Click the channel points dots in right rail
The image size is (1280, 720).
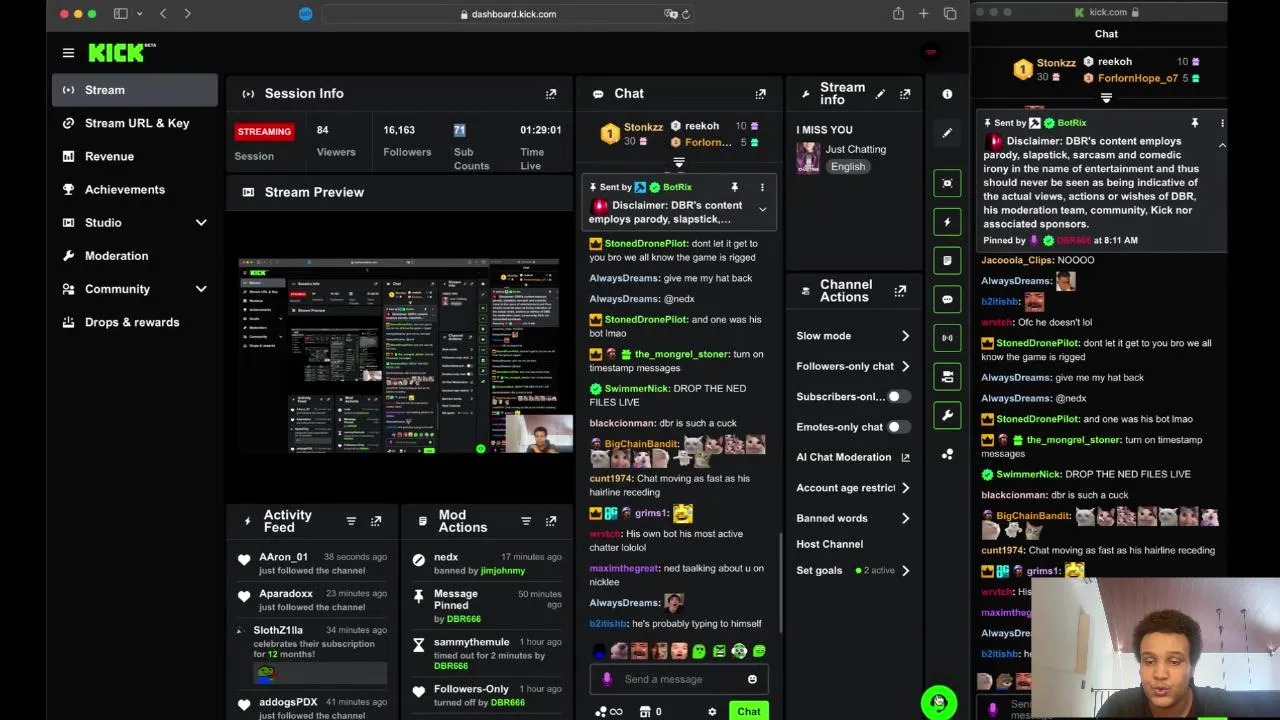947,454
